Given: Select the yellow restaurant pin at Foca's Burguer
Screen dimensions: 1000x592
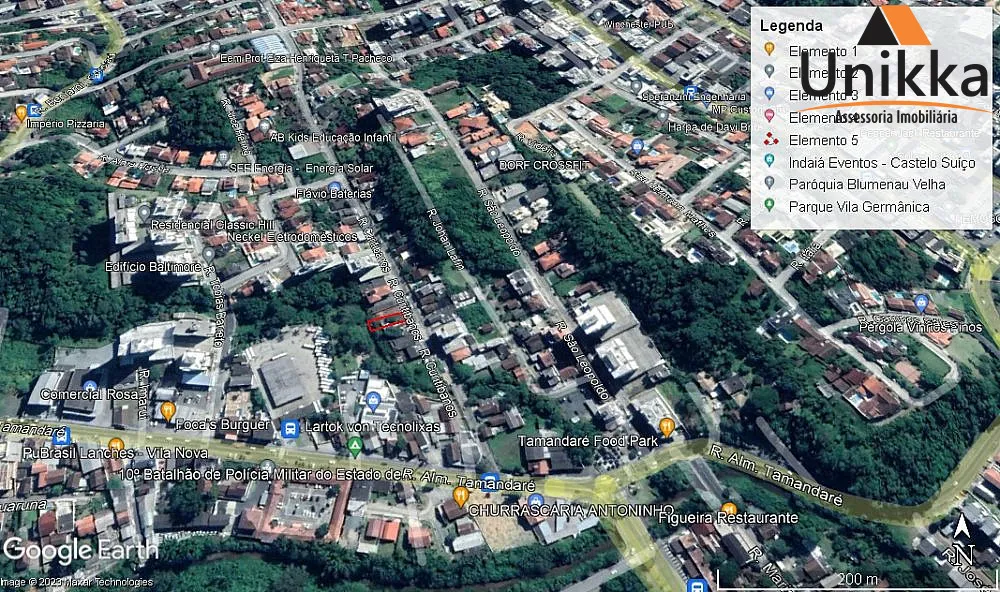Looking at the screenshot, I should (168, 412).
